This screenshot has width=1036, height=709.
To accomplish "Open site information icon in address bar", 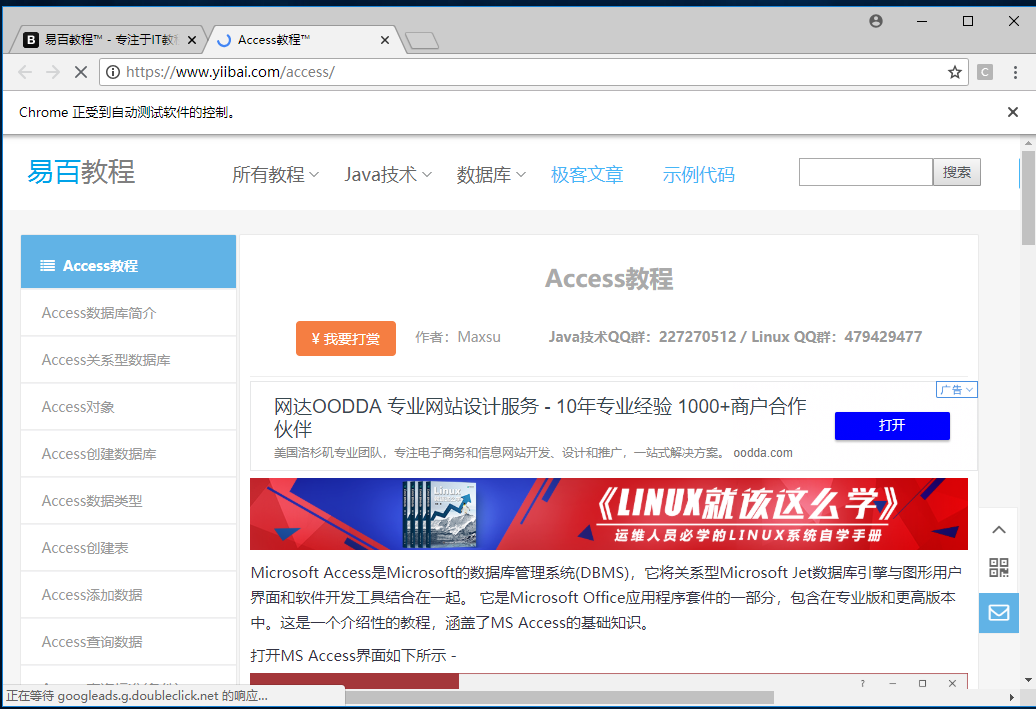I will tap(113, 72).
